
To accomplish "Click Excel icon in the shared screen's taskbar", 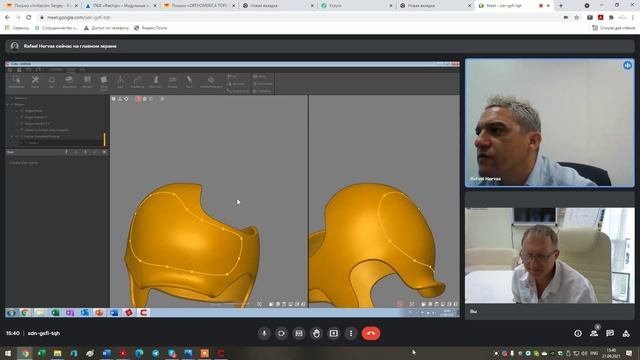I will (55, 313).
